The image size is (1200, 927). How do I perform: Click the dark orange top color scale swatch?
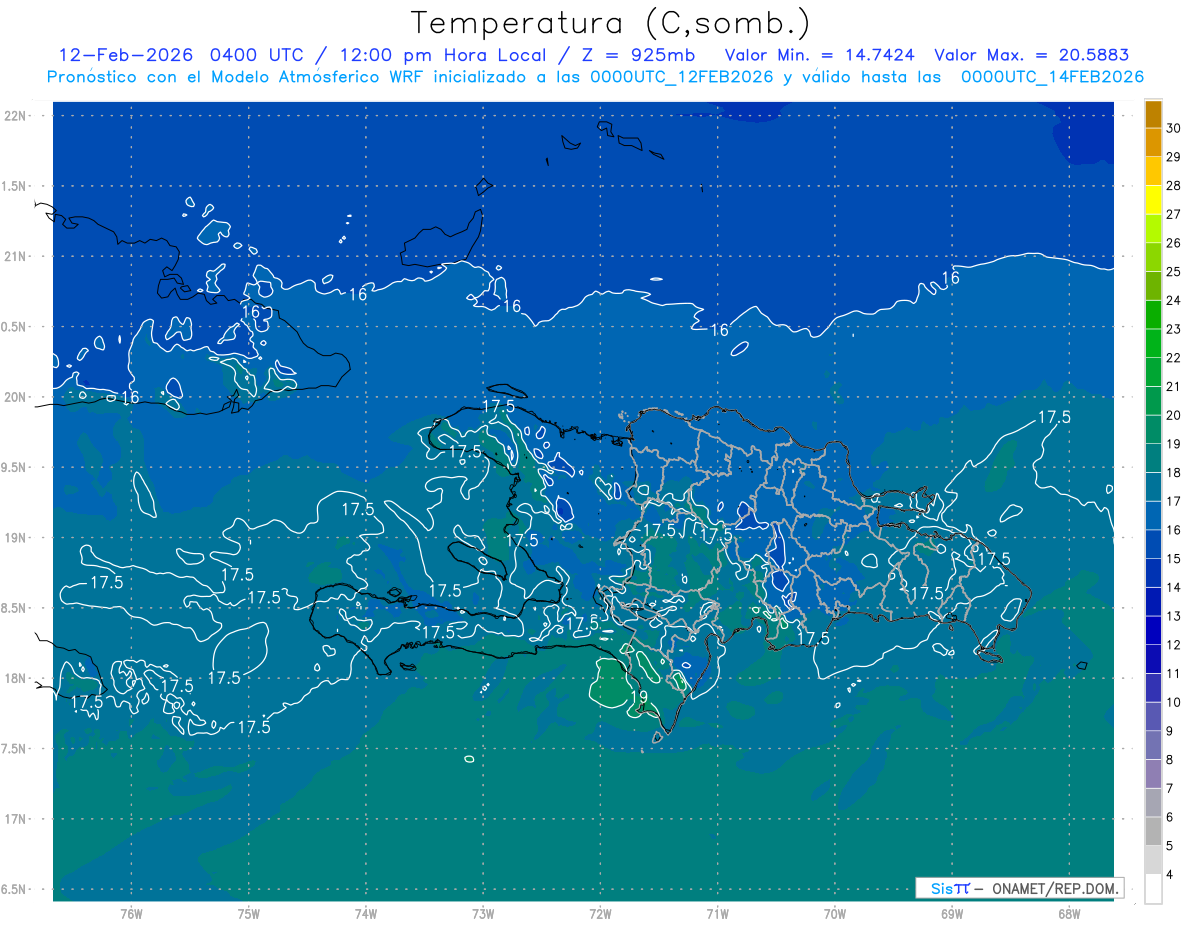pyautogui.click(x=1153, y=114)
